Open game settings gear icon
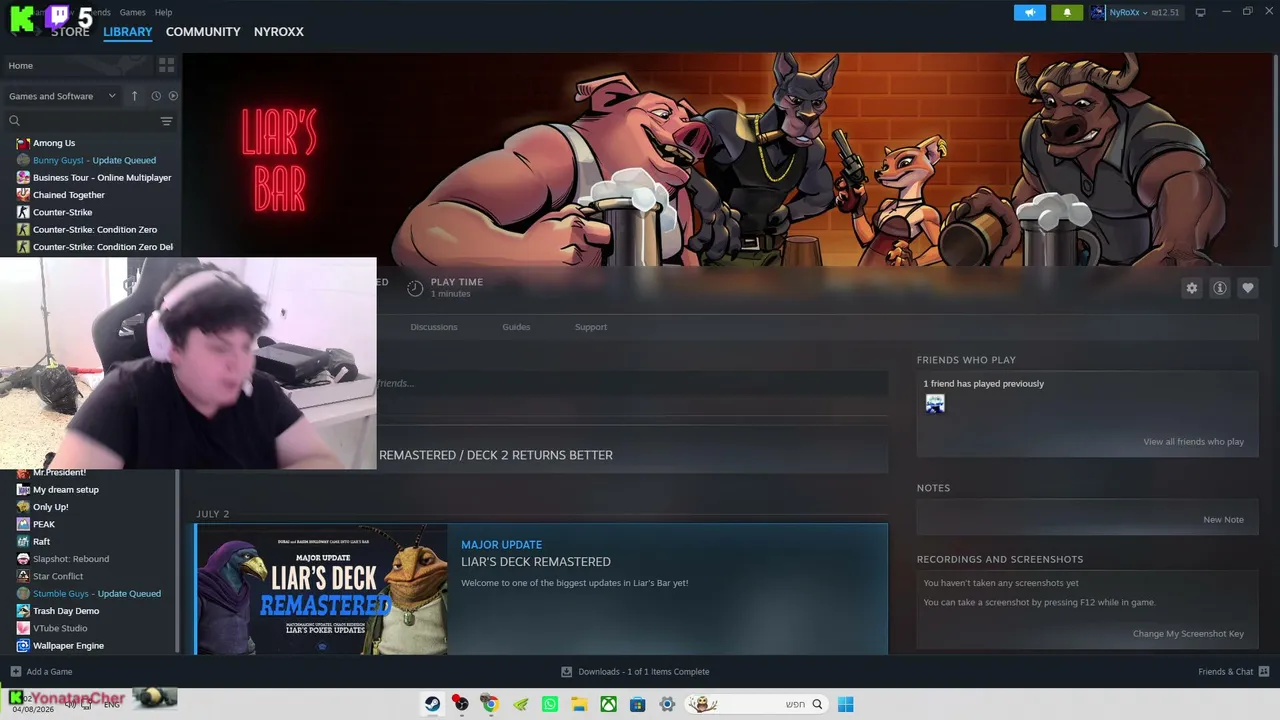 1191,288
